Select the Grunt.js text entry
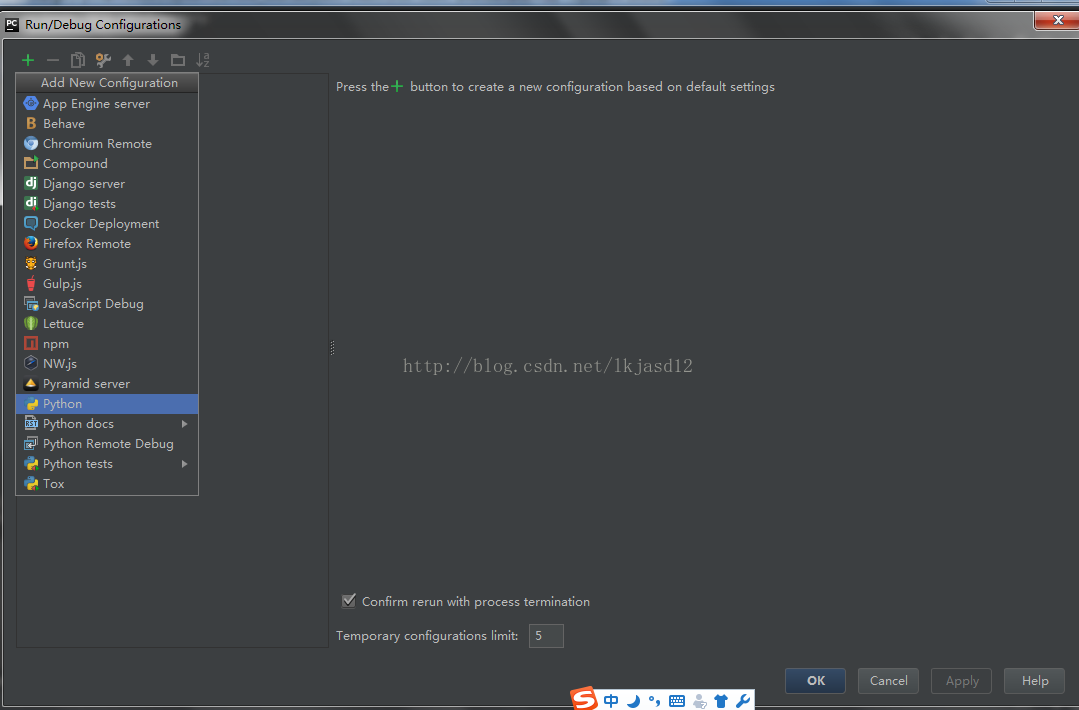Screen dimensions: 1079x710 click(65, 263)
